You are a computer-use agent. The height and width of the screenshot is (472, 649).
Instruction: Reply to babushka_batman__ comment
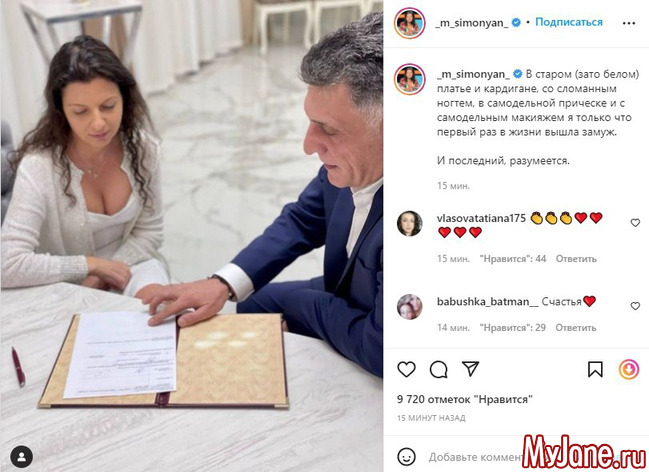(576, 328)
